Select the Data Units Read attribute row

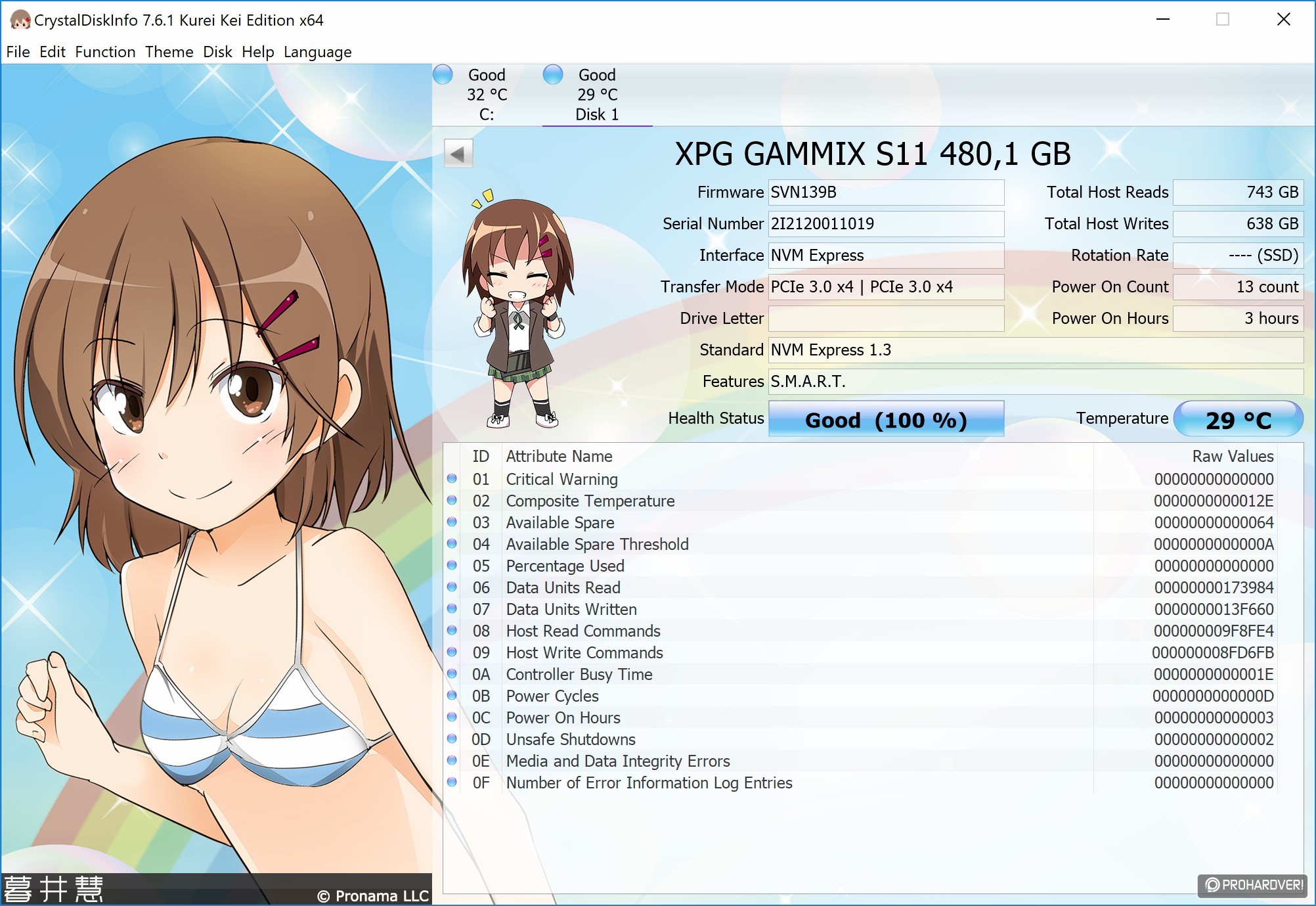pos(860,587)
